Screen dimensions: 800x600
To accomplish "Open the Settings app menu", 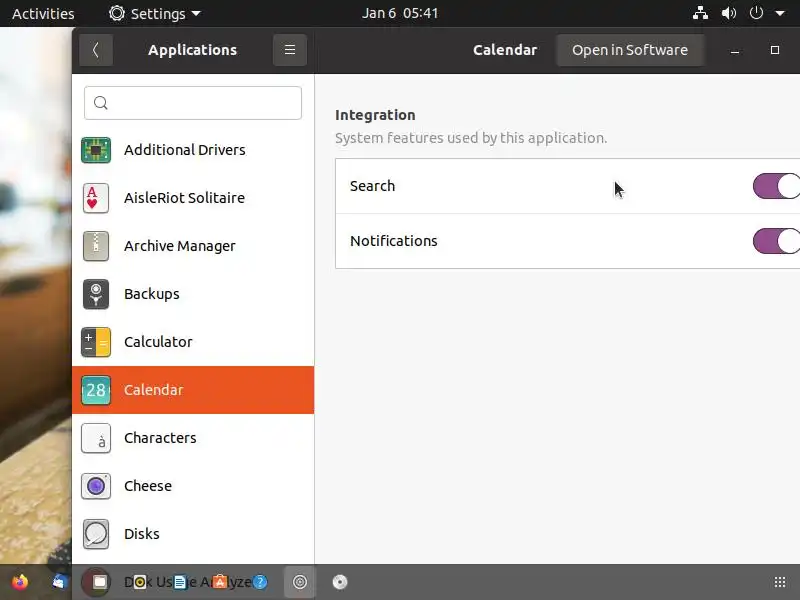I will pyautogui.click(x=155, y=14).
